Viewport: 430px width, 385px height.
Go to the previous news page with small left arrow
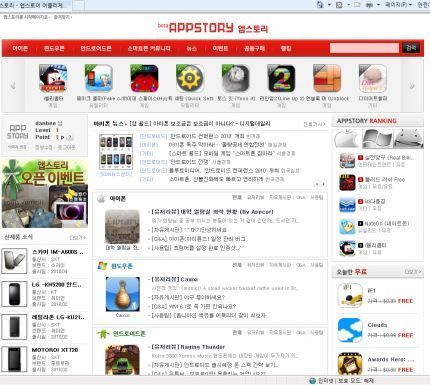(x=317, y=184)
